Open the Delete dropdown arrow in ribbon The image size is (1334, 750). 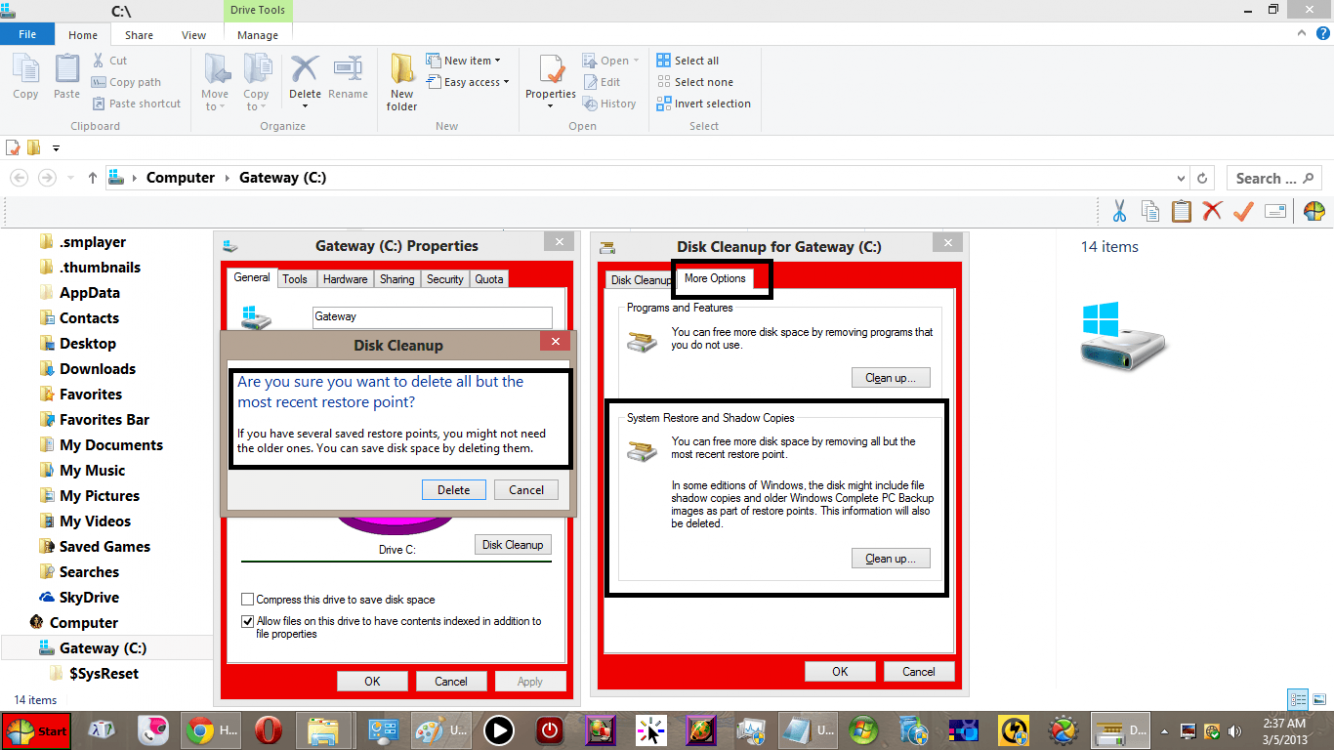tap(305, 106)
